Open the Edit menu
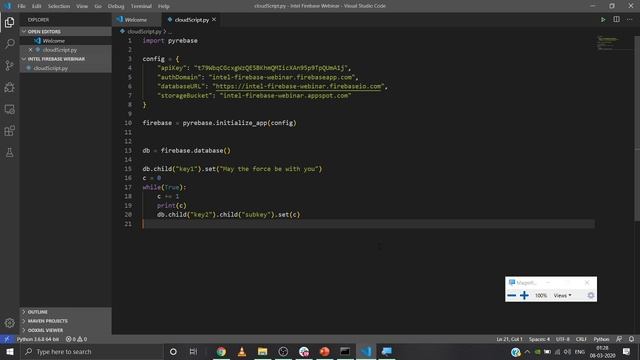This screenshot has width=640, height=360. point(37,6)
